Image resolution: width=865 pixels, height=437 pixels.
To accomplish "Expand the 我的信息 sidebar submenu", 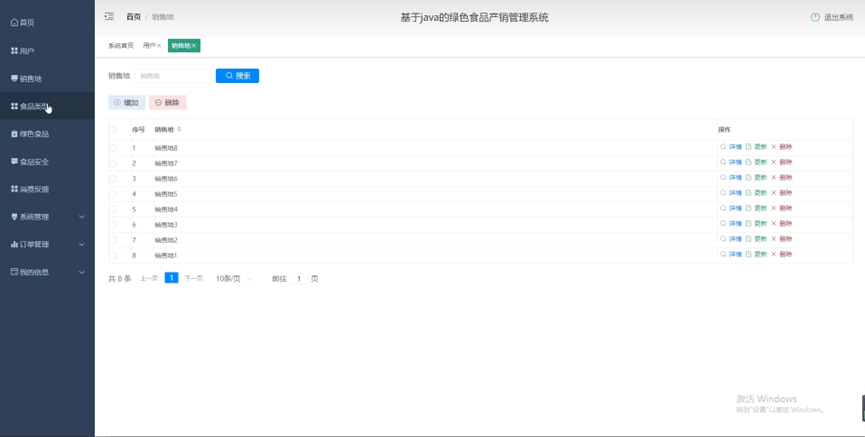I will point(47,272).
